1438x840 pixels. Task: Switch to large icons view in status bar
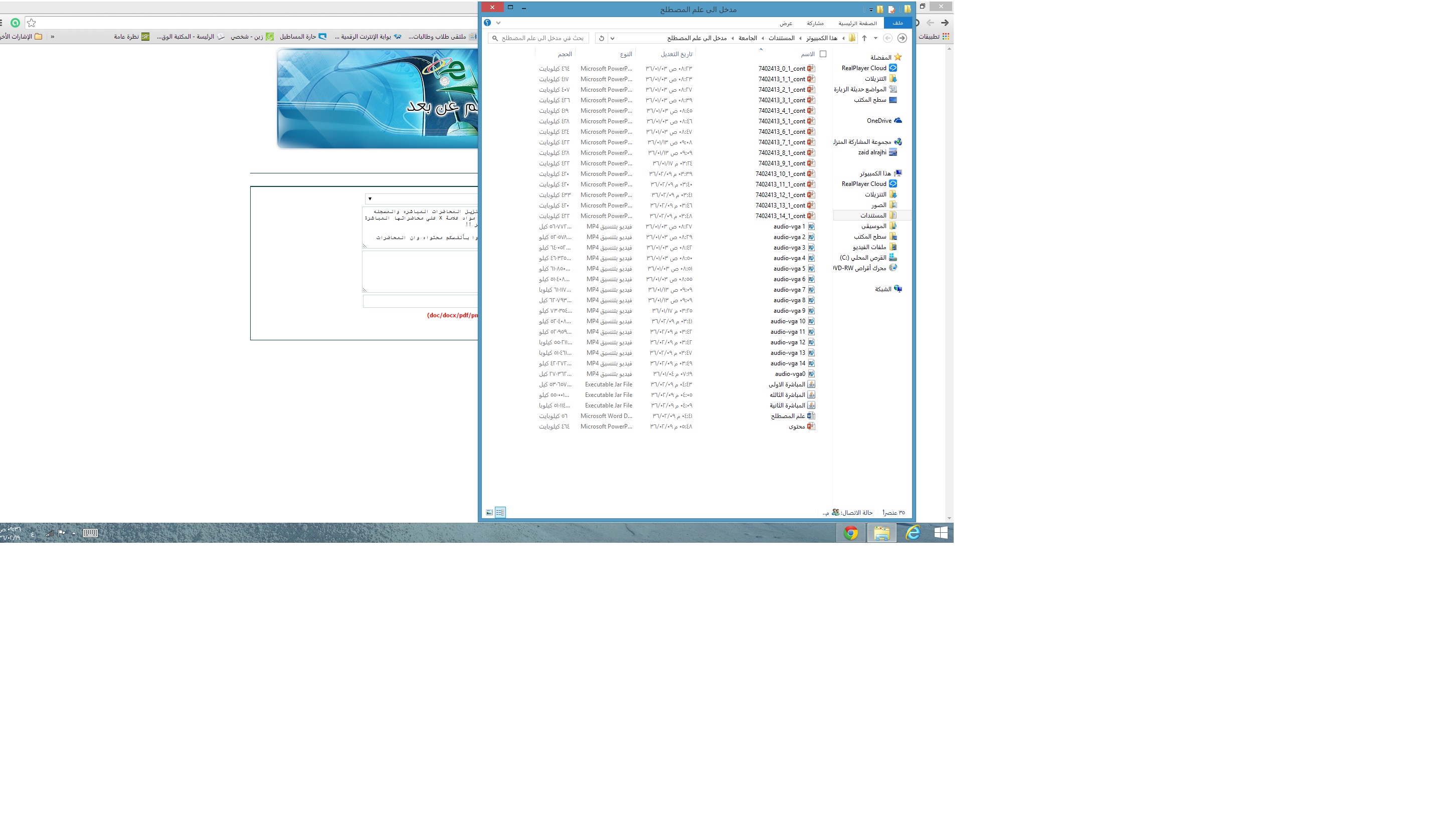click(489, 513)
